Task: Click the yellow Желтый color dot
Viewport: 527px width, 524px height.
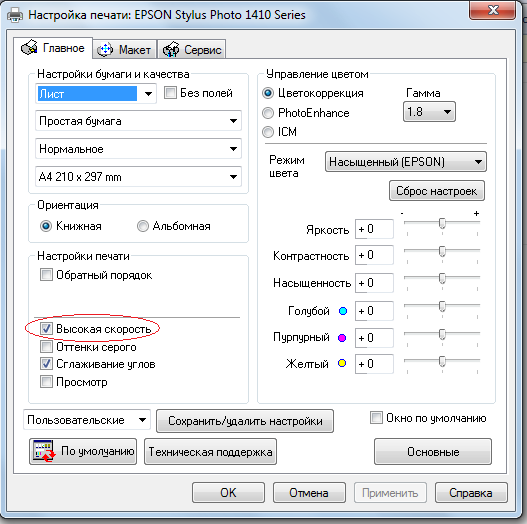Action: 342,364
